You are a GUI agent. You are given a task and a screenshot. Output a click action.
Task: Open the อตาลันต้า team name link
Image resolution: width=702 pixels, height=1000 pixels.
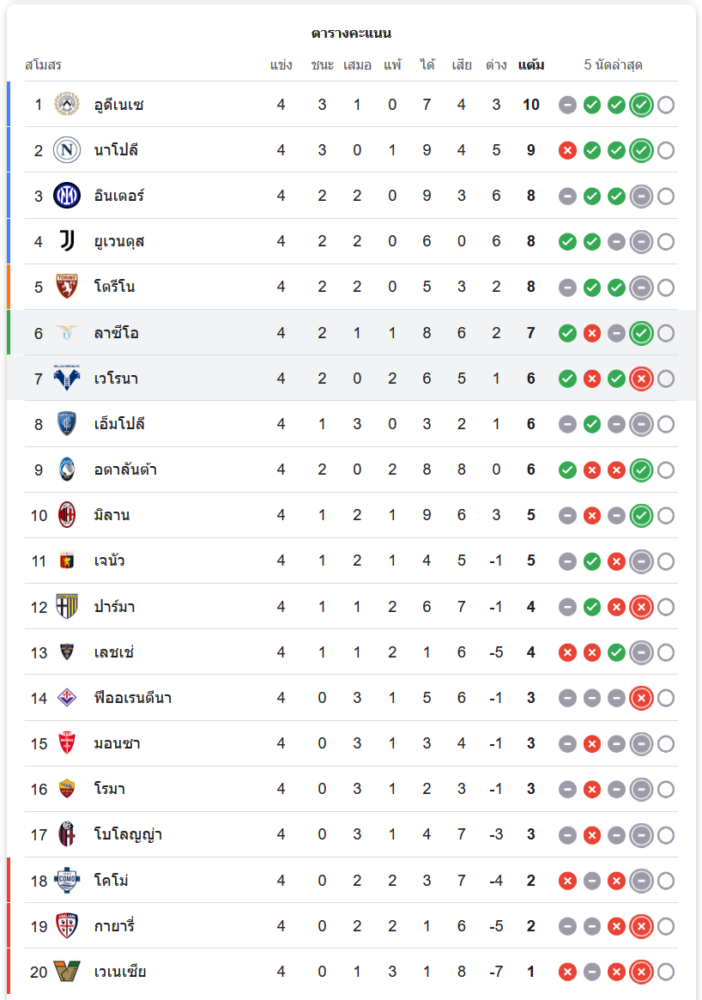[125, 470]
